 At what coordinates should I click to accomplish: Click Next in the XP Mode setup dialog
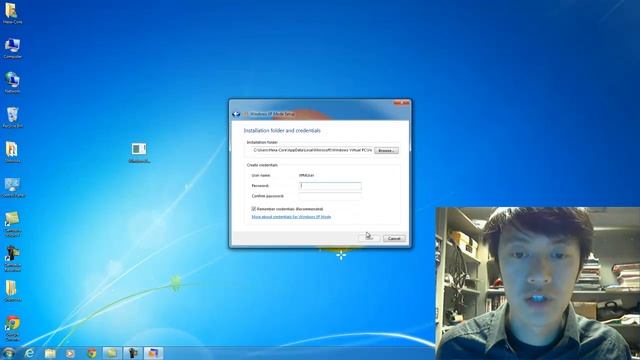tap(369, 238)
